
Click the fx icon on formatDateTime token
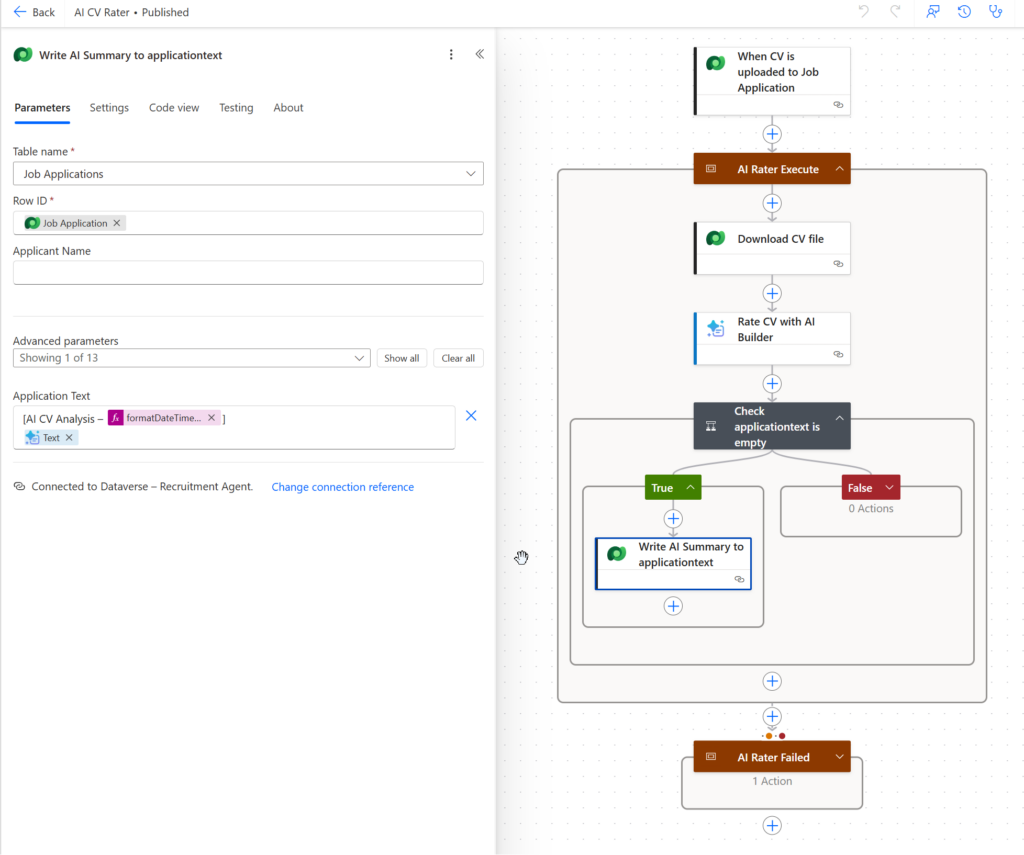click(116, 417)
